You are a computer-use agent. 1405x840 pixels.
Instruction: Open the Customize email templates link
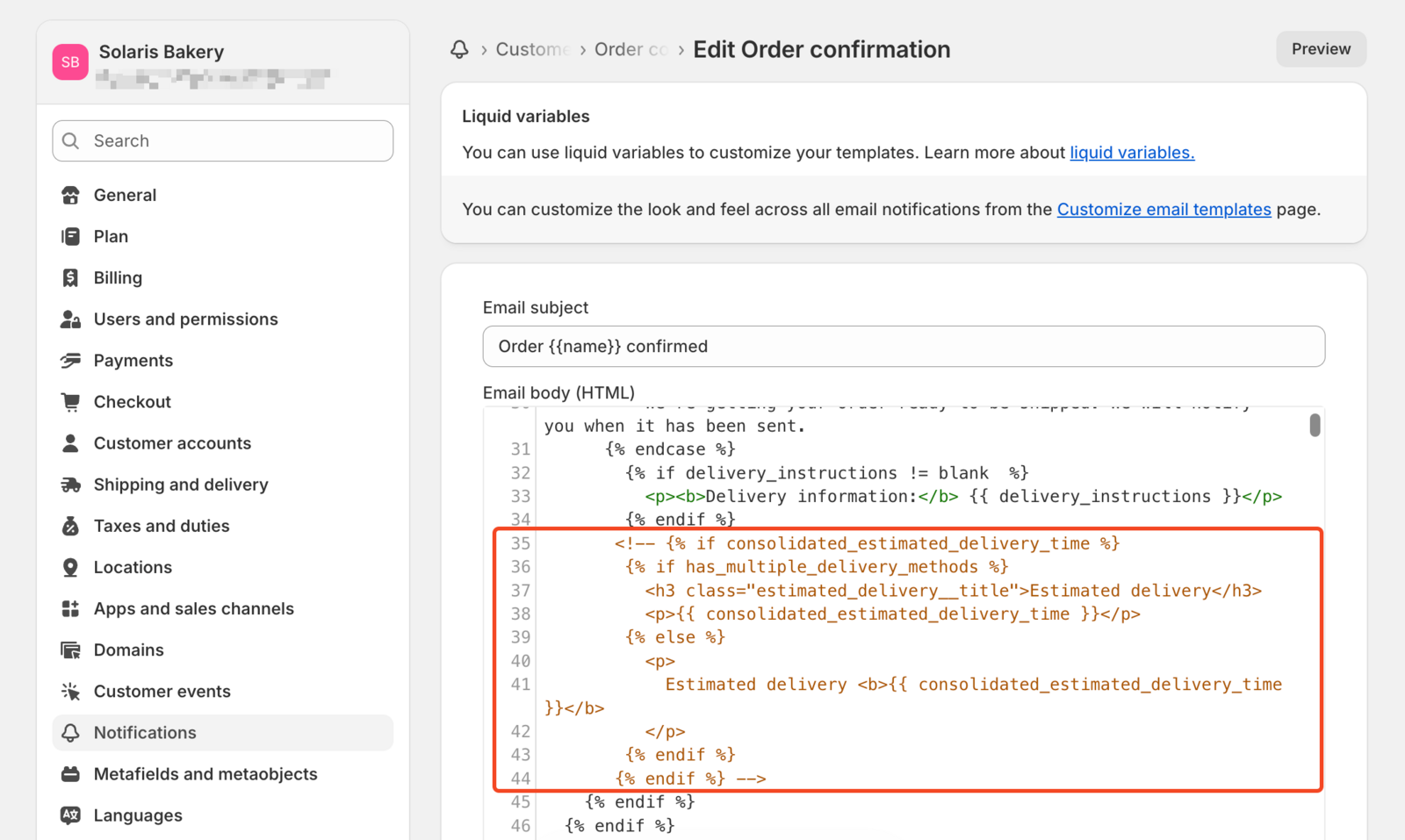coord(1164,210)
